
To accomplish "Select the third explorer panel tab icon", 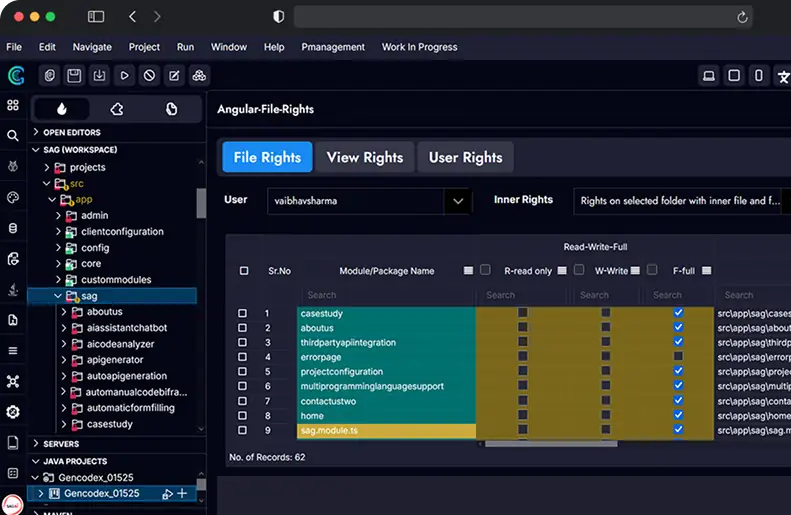I will (172, 109).
